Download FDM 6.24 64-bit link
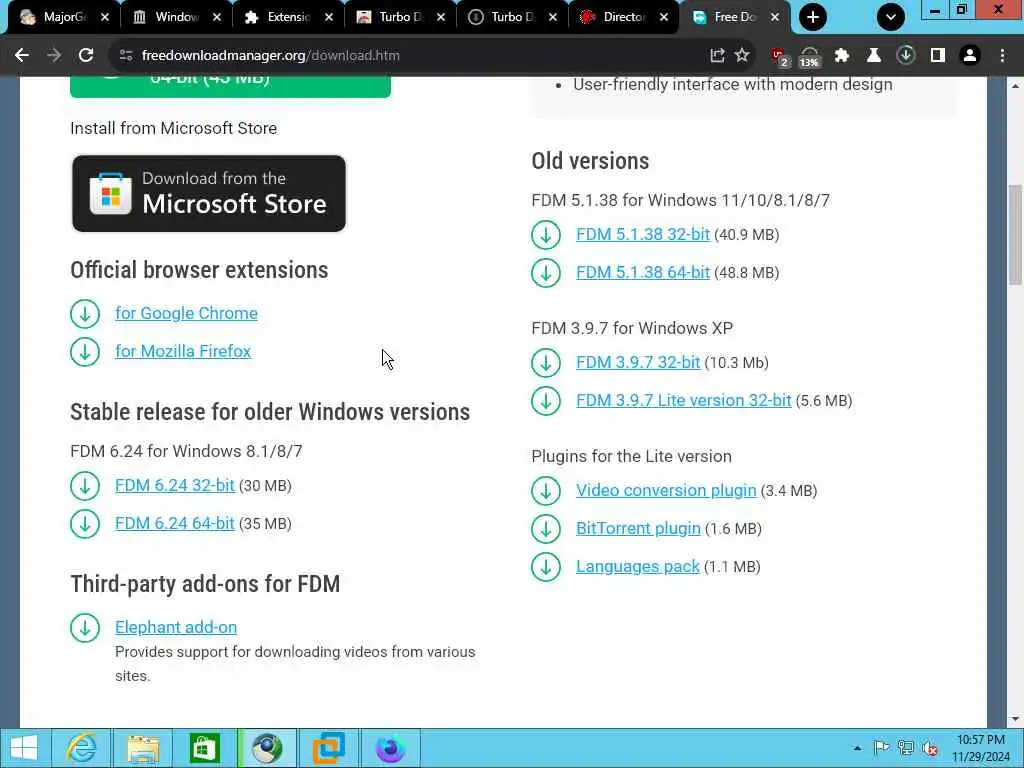Screen dimensions: 1024x768 point(174,524)
